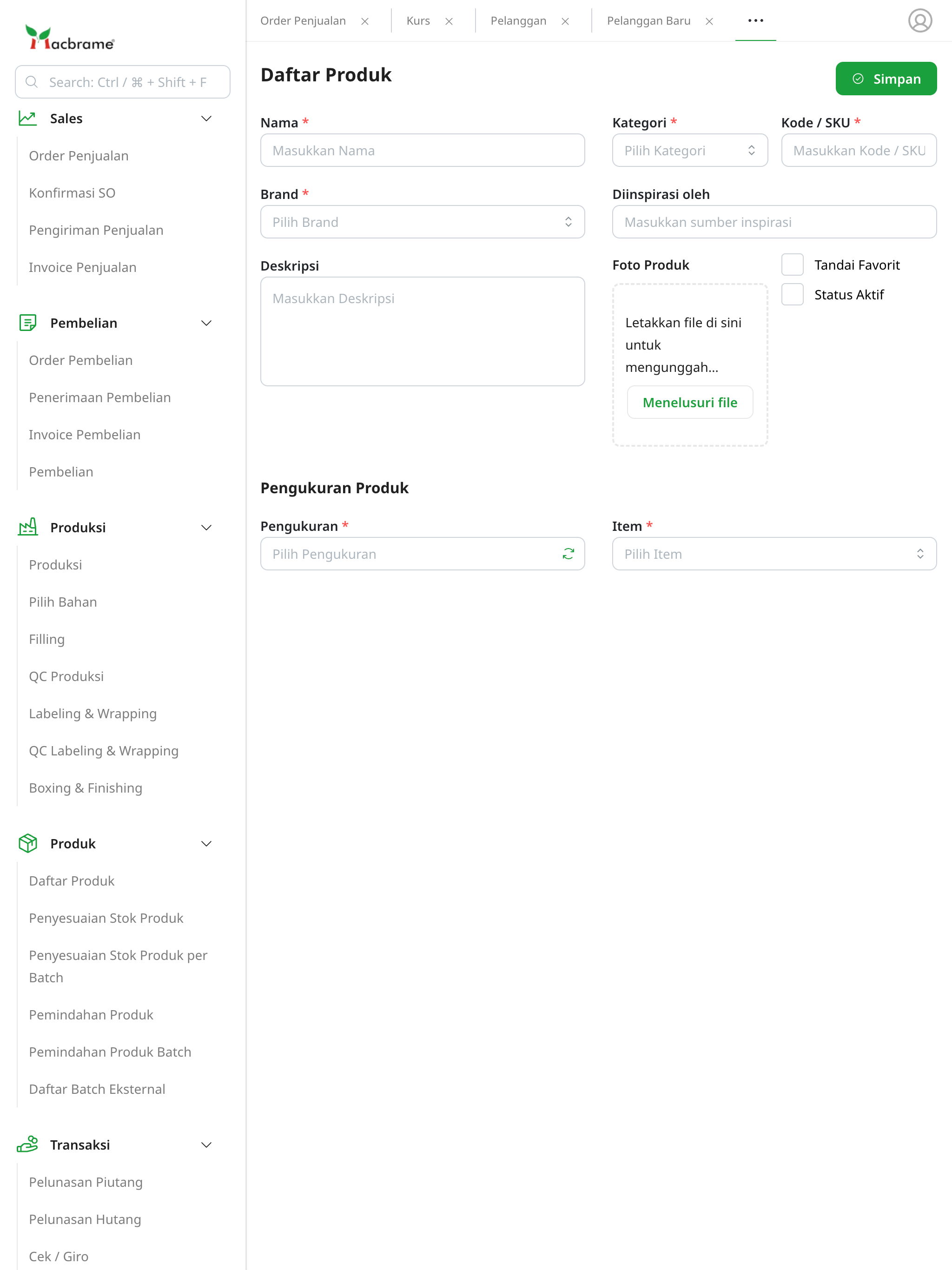
Task: Click the refresh icon in Pengukuran field
Action: [568, 554]
